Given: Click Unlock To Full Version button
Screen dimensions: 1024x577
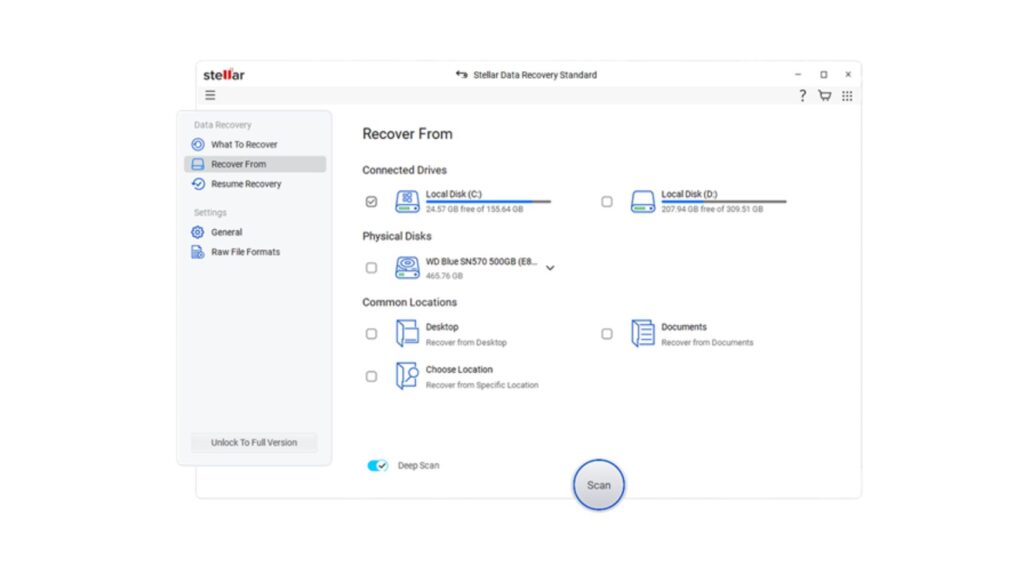Looking at the screenshot, I should click(254, 443).
